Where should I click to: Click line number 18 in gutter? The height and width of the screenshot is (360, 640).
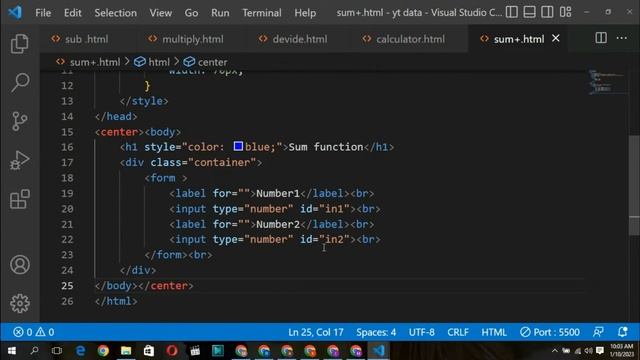coord(67,178)
